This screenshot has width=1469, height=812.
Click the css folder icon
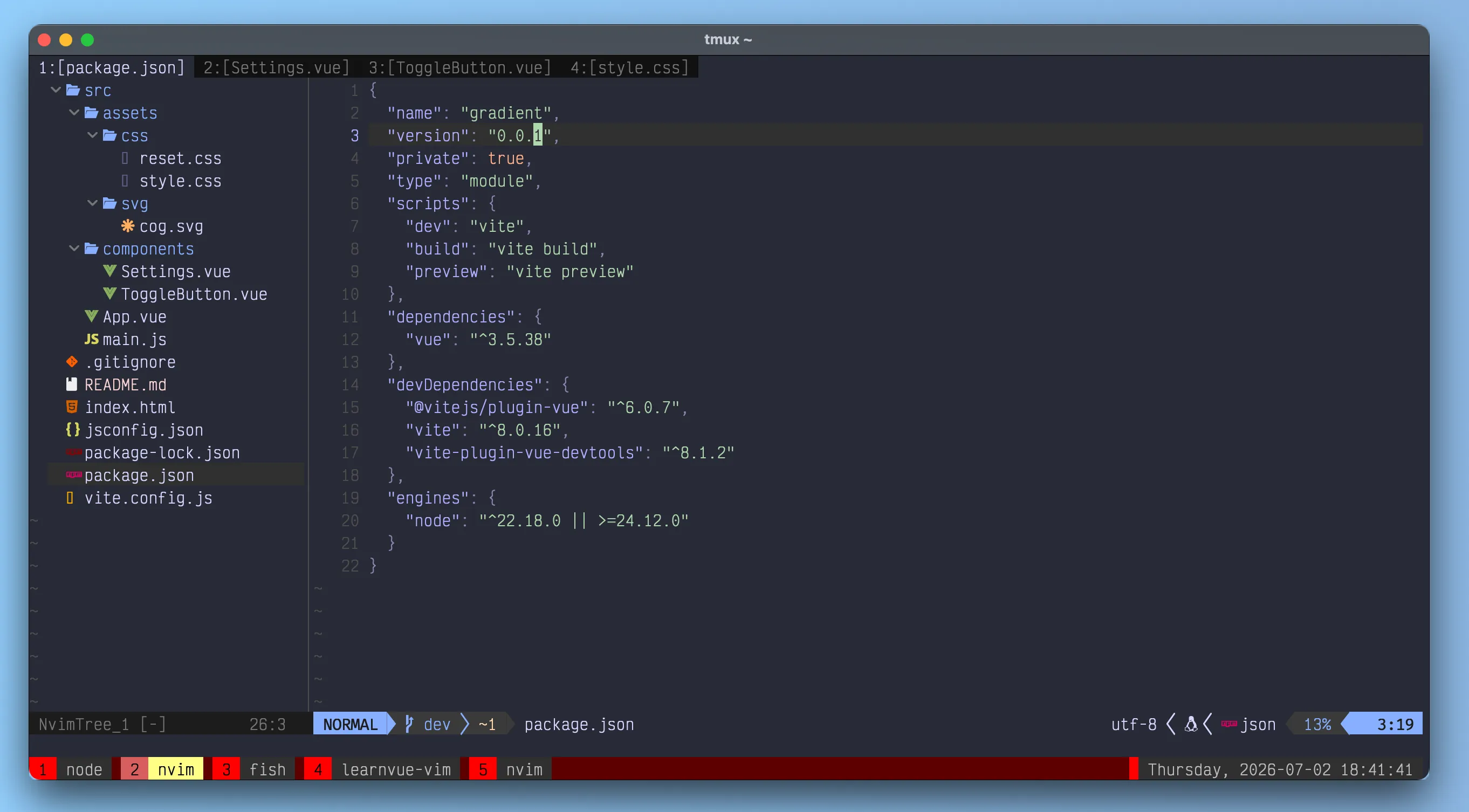click(x=109, y=136)
